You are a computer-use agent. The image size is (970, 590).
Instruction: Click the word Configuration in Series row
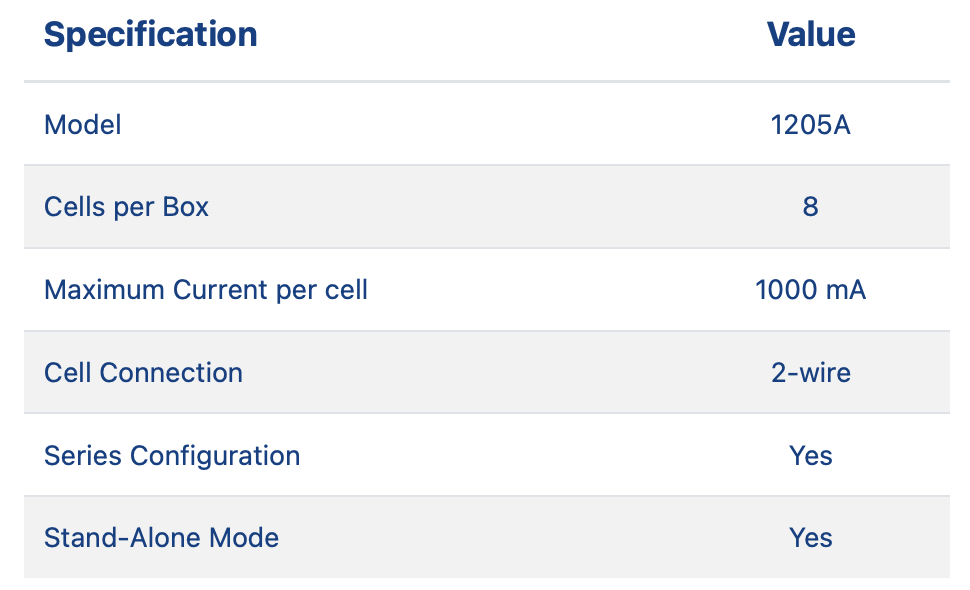tap(215, 457)
